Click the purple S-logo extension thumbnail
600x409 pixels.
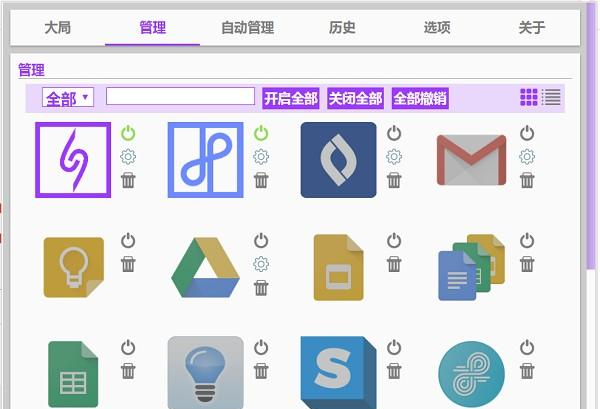tap(73, 160)
